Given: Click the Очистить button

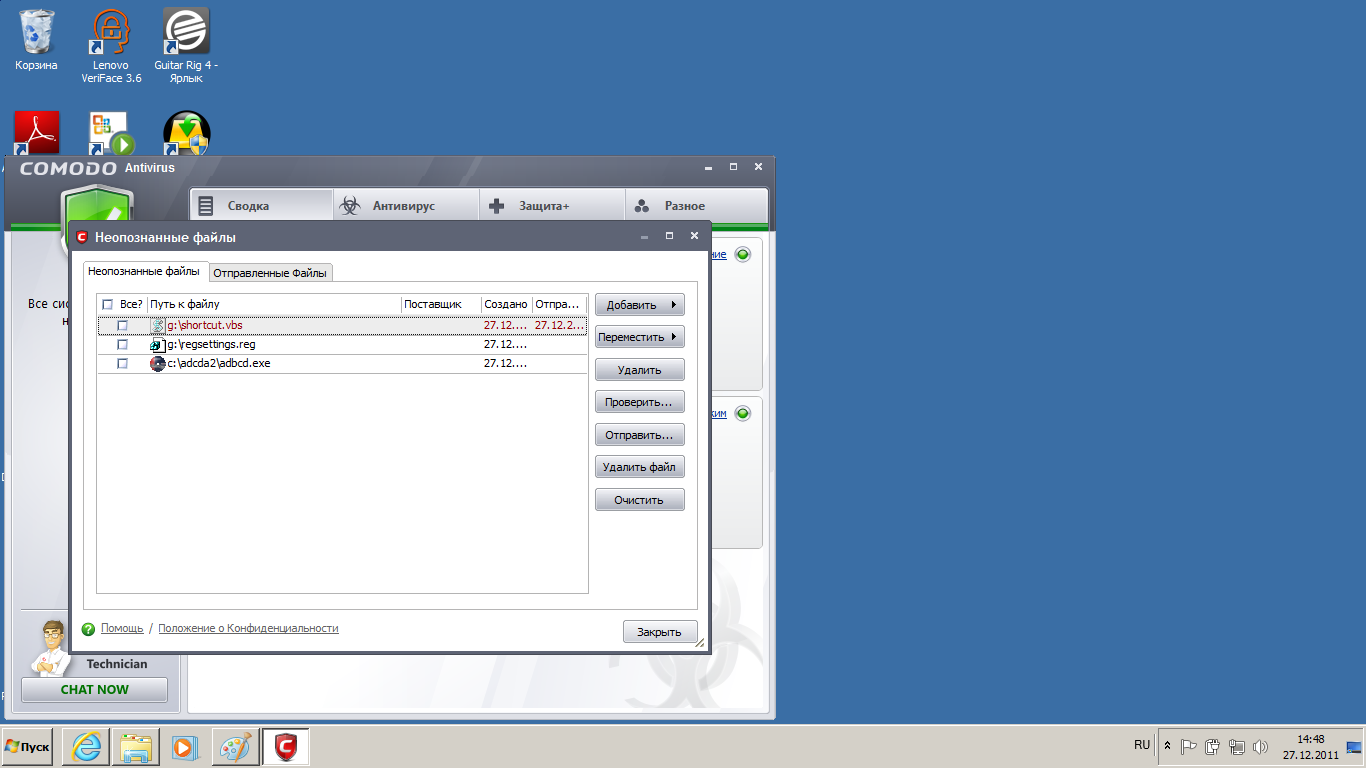Looking at the screenshot, I should 640,500.
